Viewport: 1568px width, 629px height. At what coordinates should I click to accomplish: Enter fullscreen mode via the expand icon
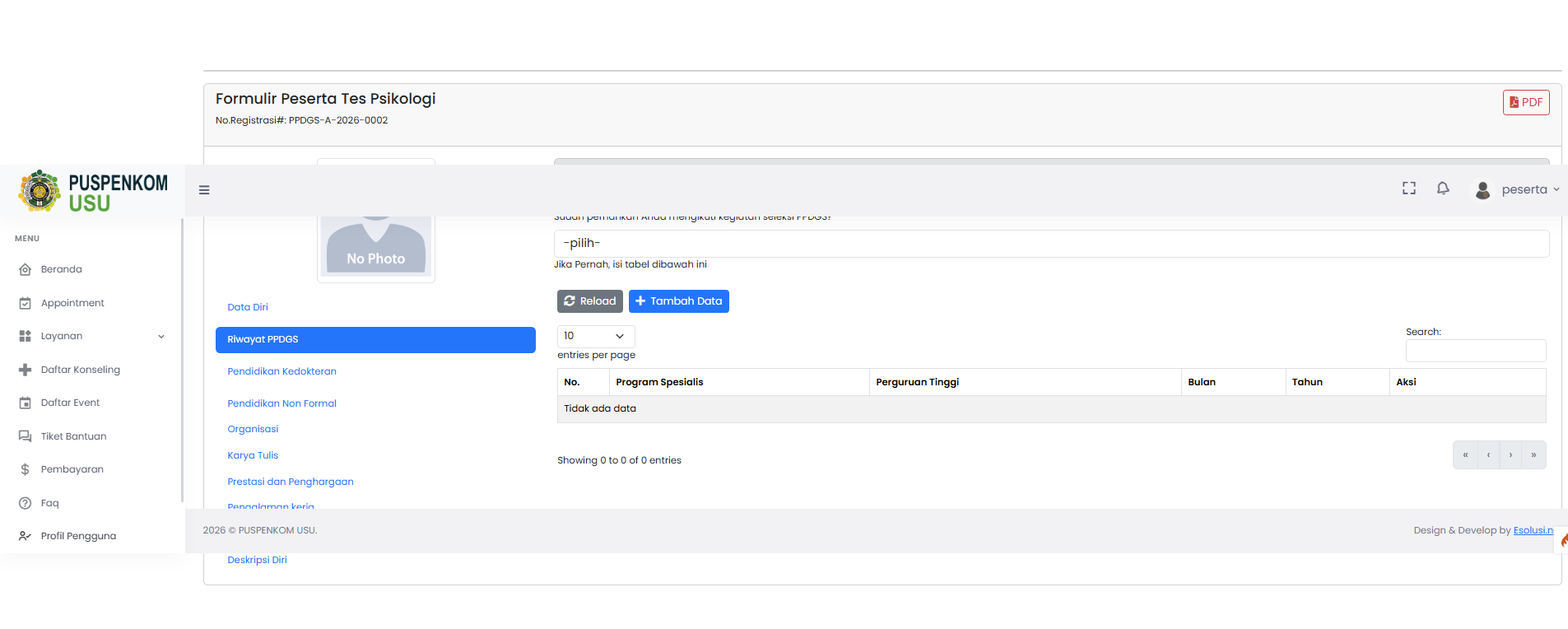1409,189
